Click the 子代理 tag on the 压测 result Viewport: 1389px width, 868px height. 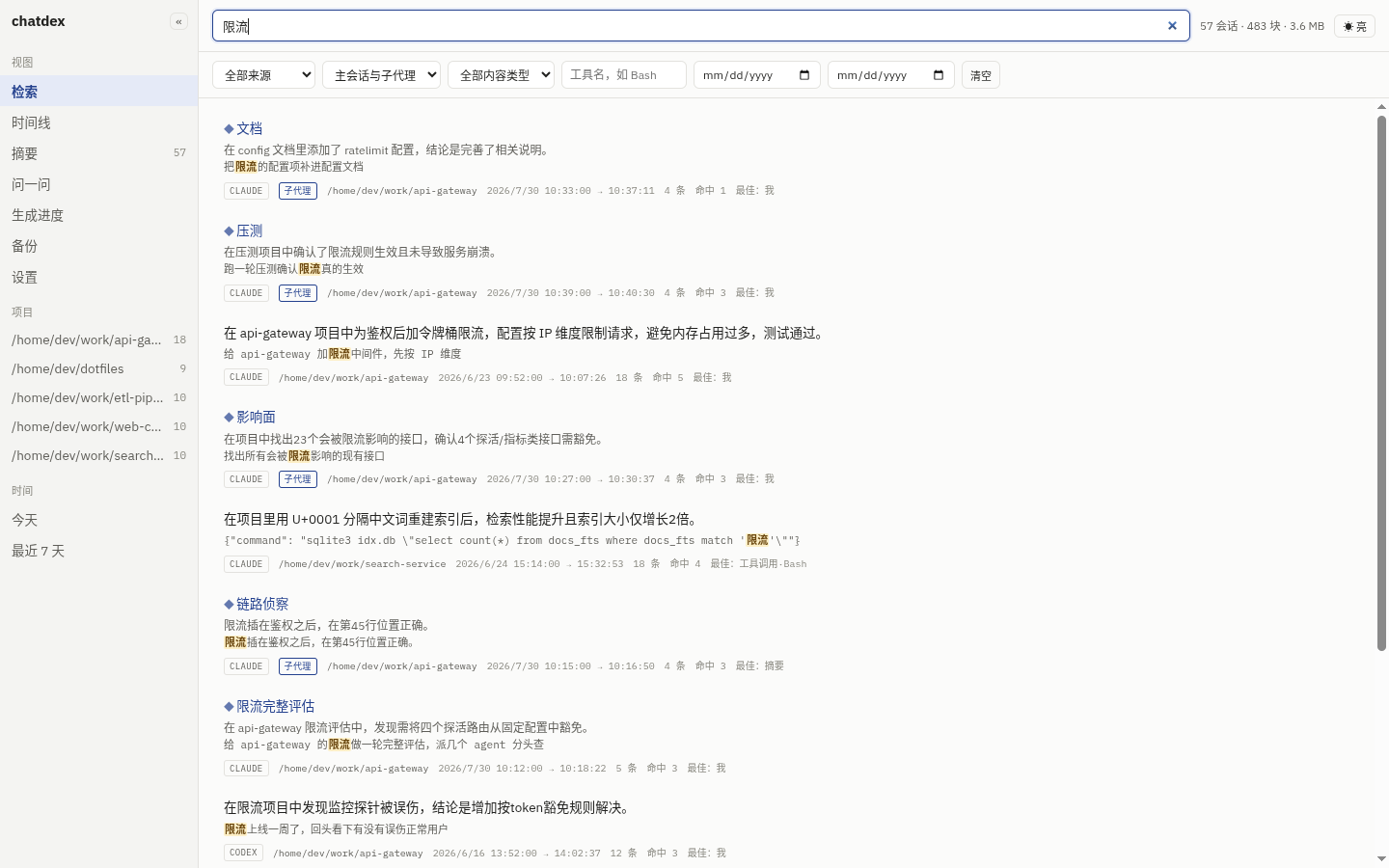298,293
